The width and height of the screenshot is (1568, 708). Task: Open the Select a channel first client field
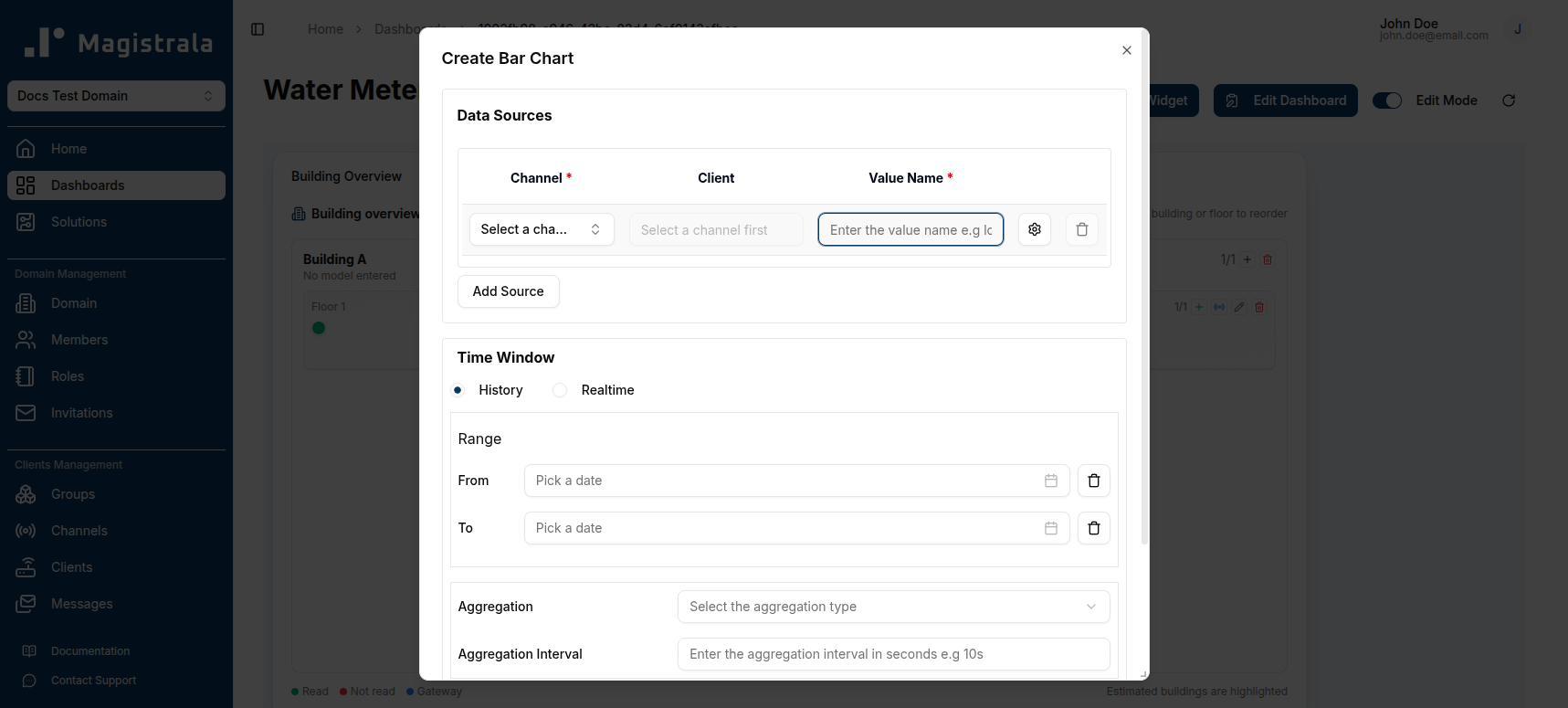[x=716, y=229]
